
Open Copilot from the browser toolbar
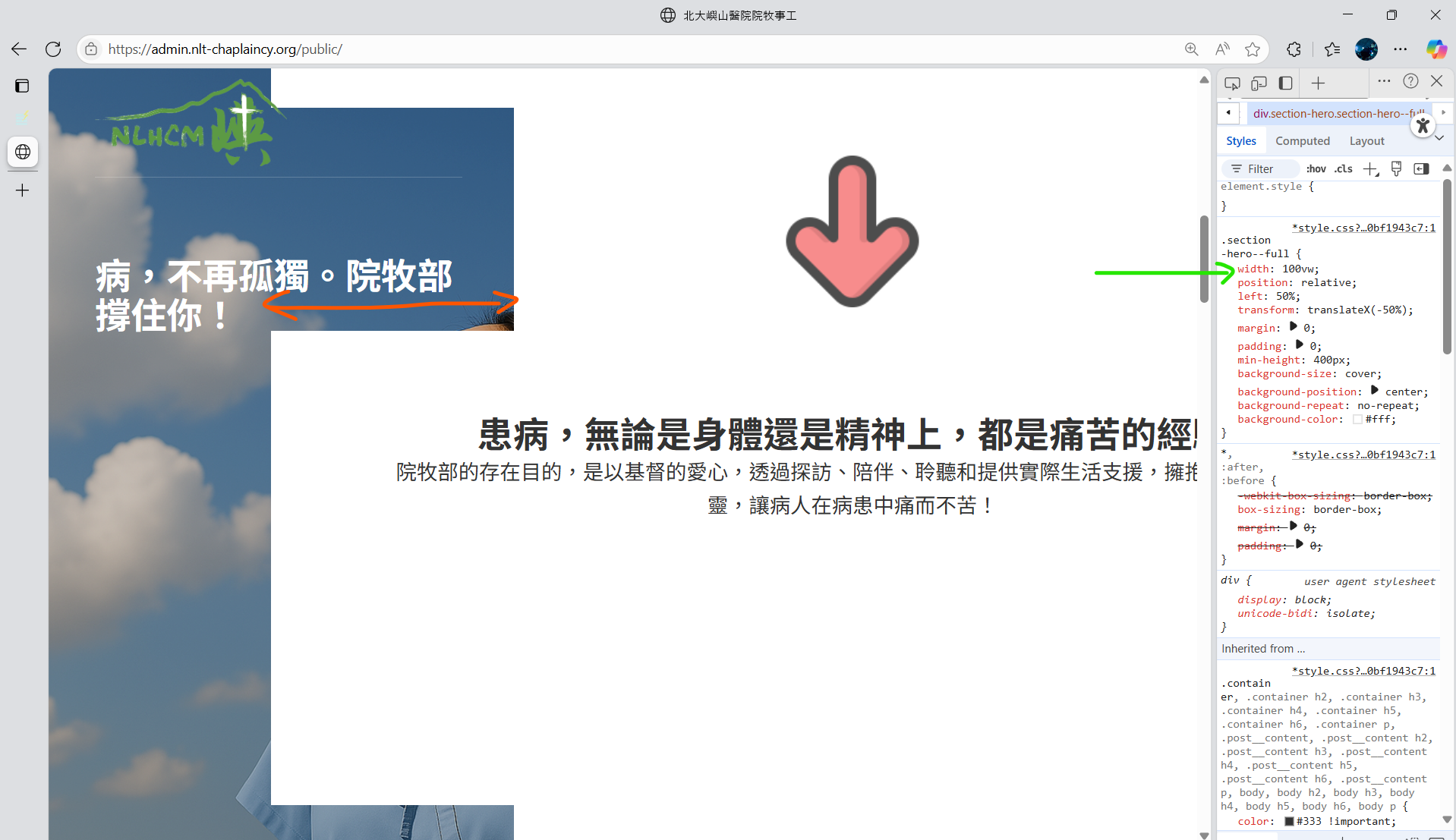click(1436, 49)
